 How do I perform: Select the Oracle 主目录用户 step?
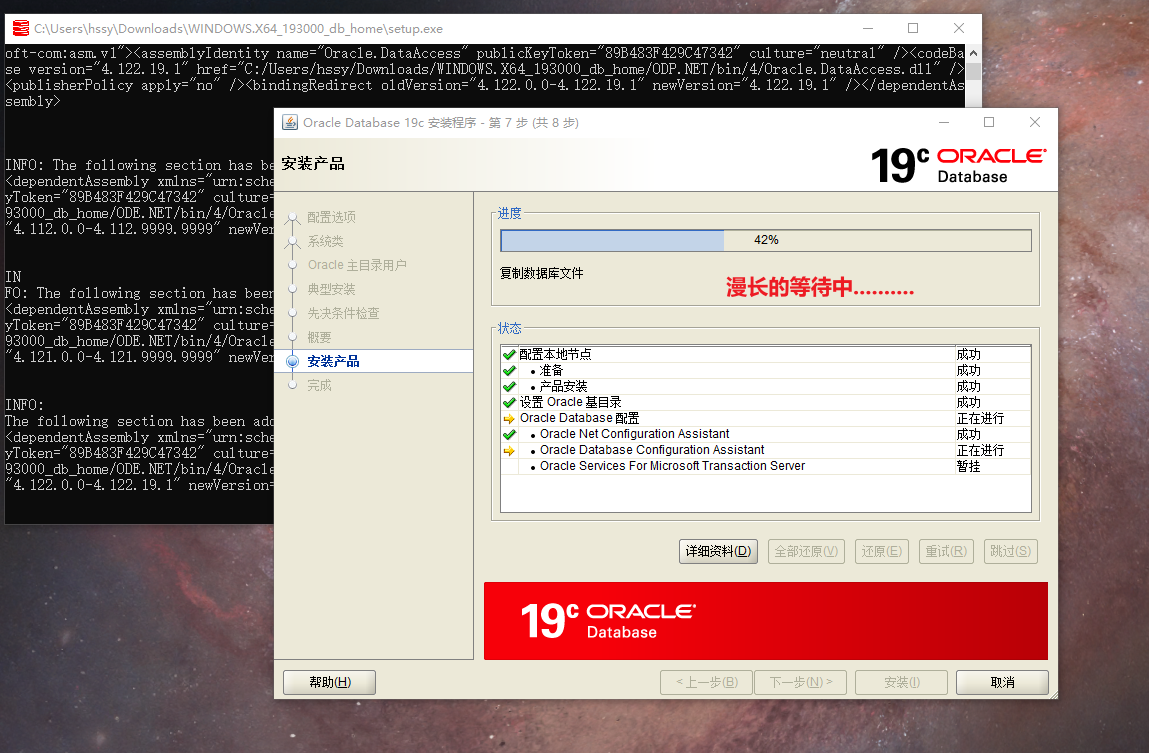357,265
